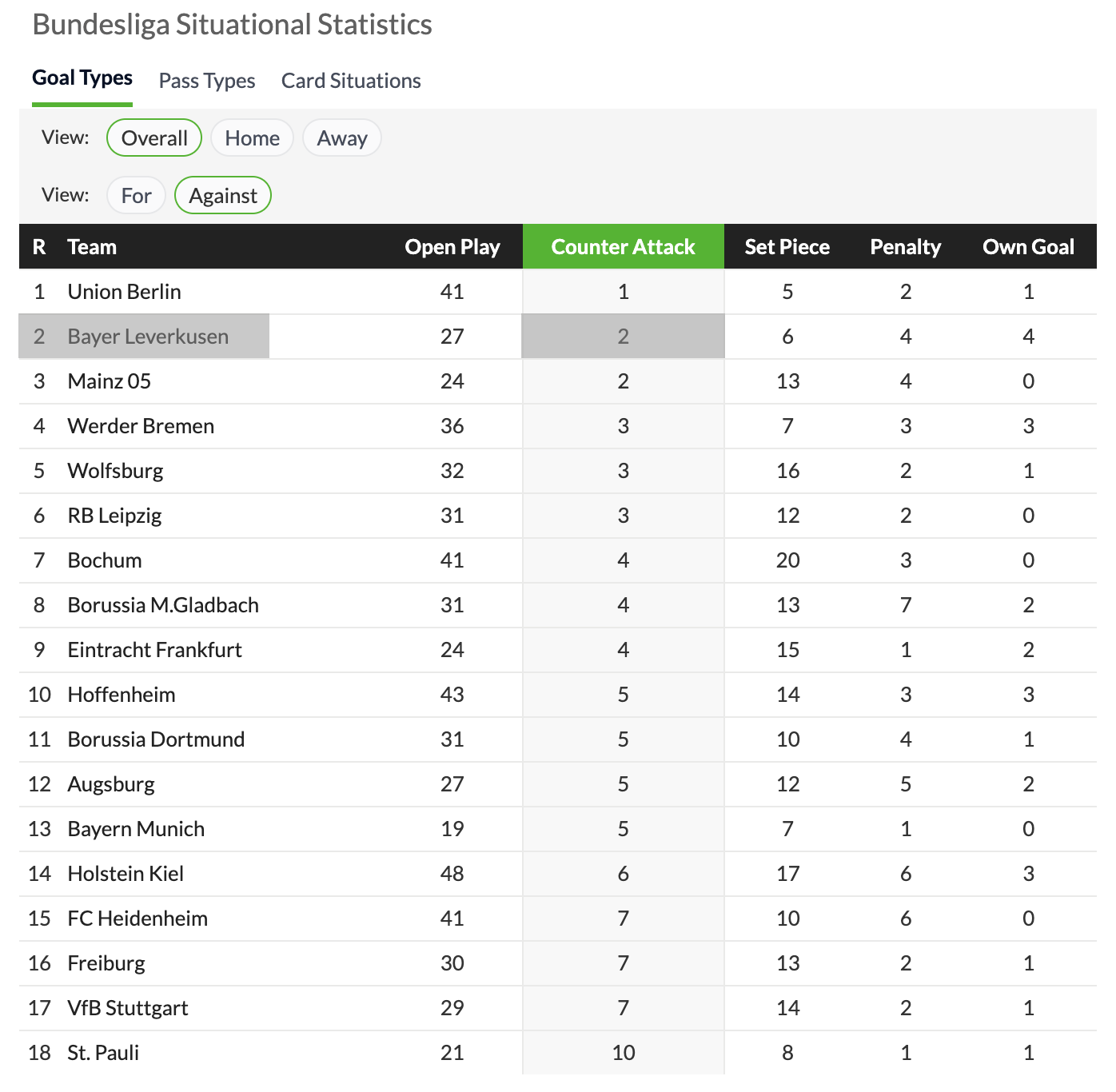Select the Against view option
The image size is (1116, 1092).
[x=223, y=196]
